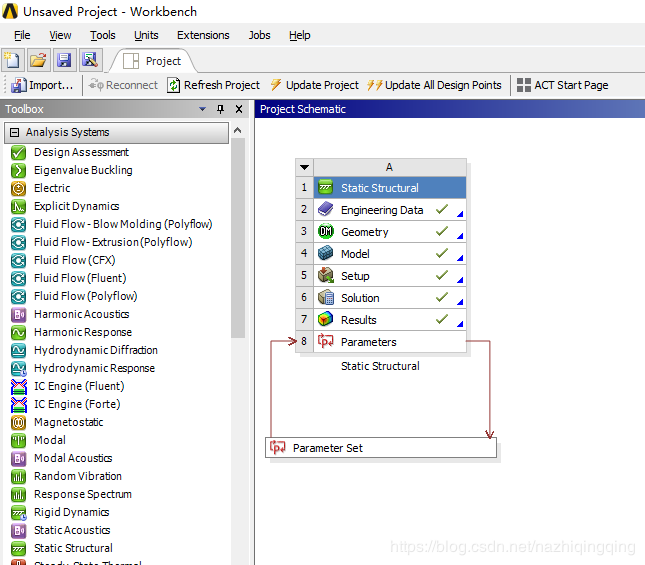This screenshot has height=565, width=645.
Task: Click Refresh Project
Action: [x=214, y=85]
